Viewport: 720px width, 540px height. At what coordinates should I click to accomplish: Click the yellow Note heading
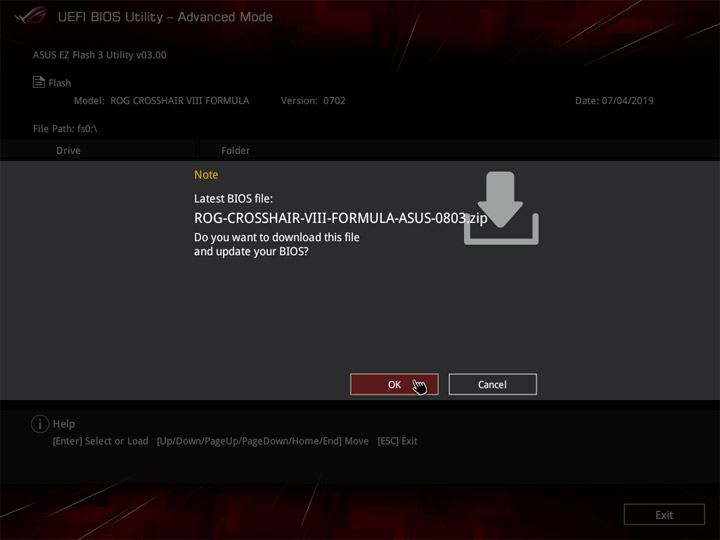[206, 174]
